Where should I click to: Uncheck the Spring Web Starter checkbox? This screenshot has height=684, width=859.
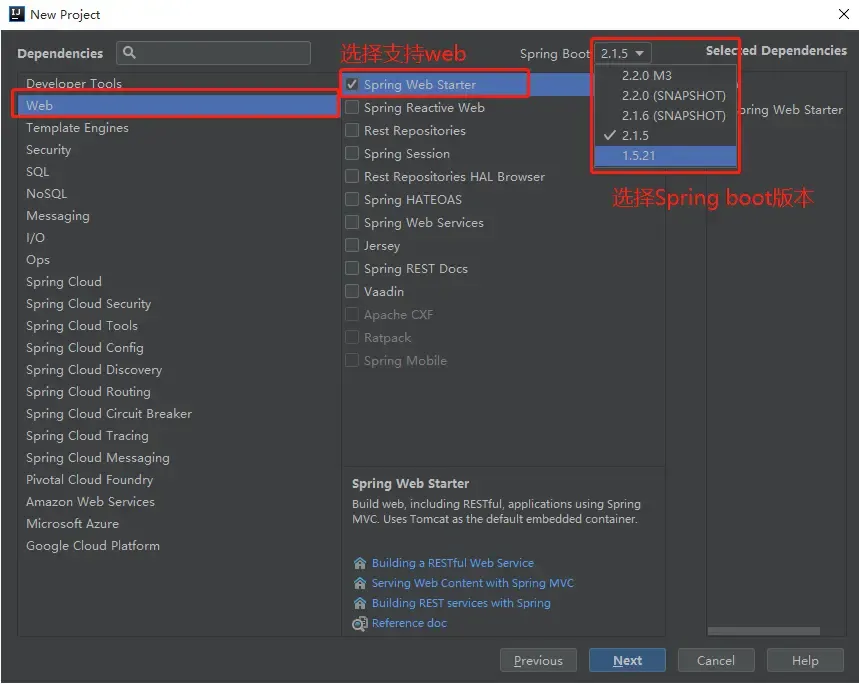[352, 85]
